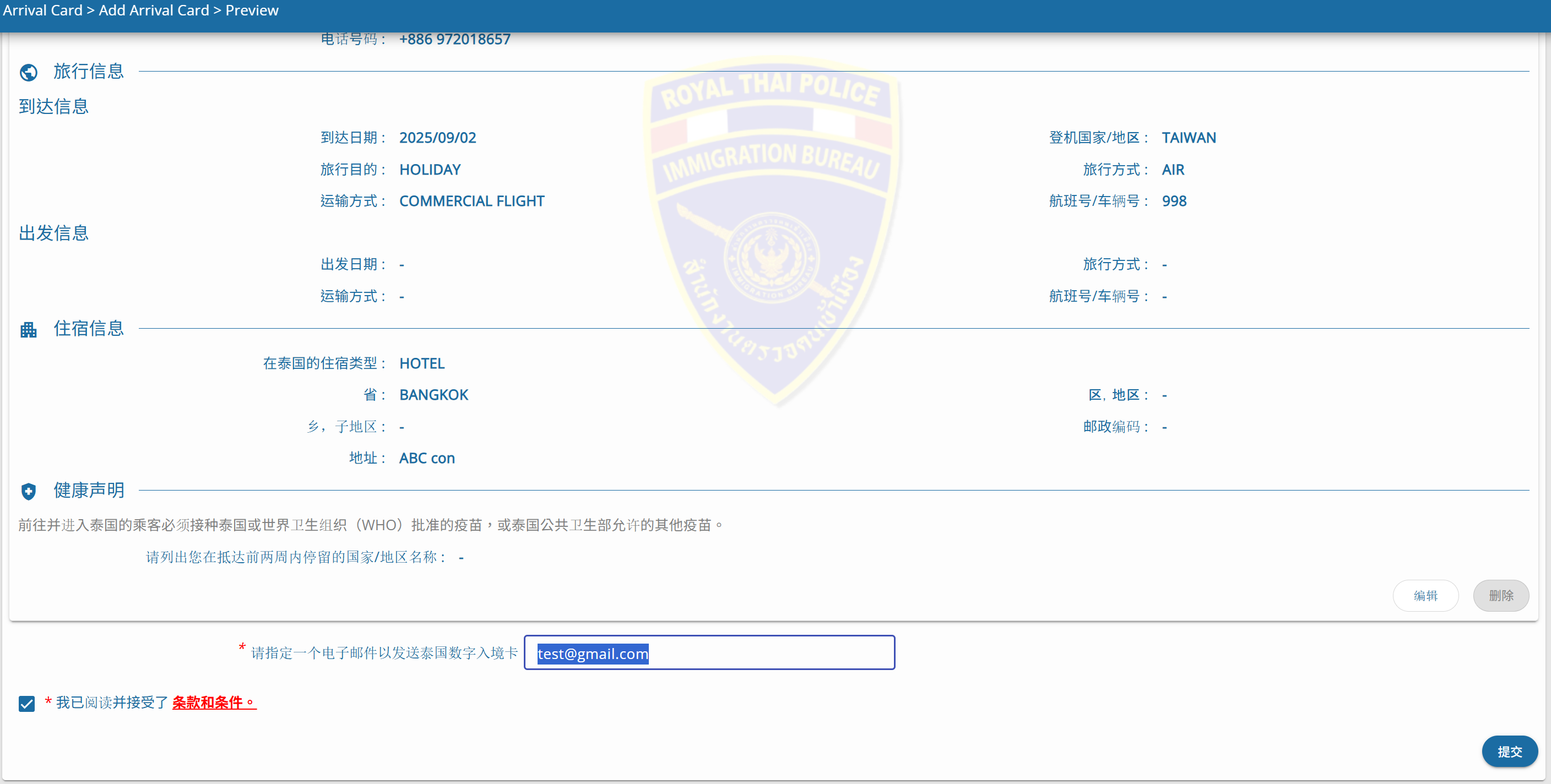Click the 编辑 edit button
Screen dimensions: 1551x784
1425,596
